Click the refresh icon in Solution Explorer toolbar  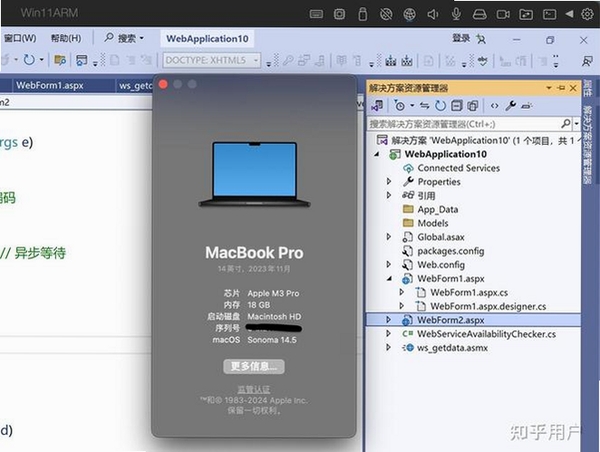[x=440, y=106]
